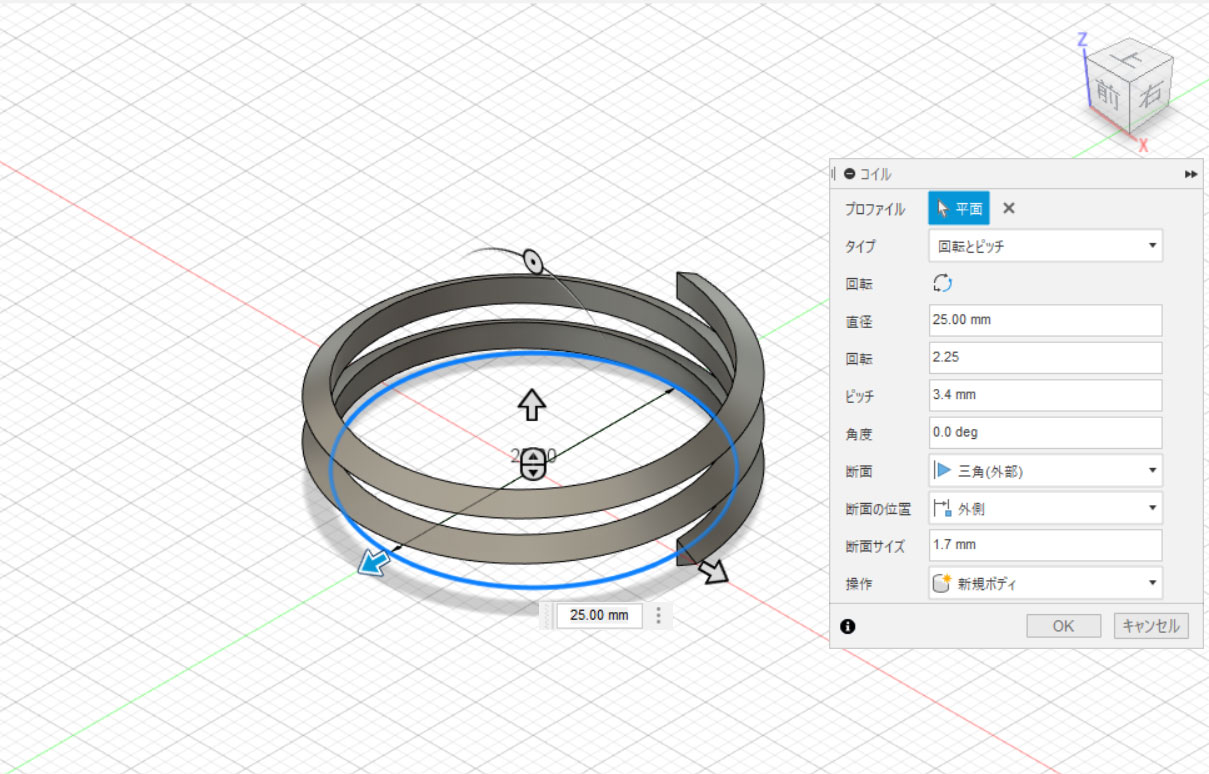The width and height of the screenshot is (1209, 774).
Task: Click the プロファイル label
Action: (875, 209)
